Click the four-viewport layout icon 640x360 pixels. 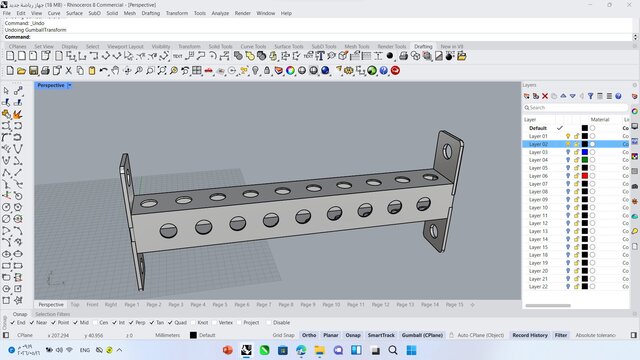click(197, 71)
